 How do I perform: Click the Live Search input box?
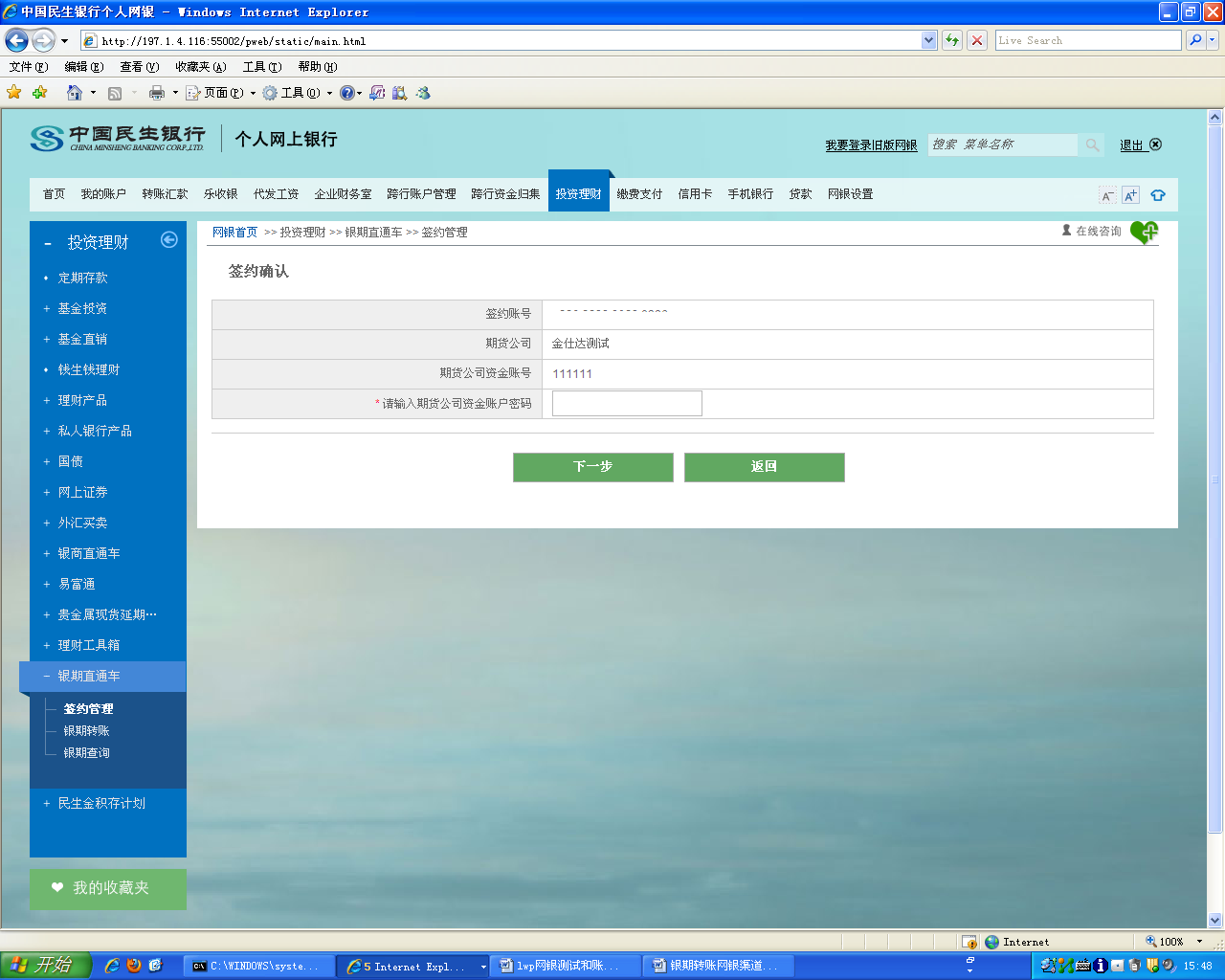coord(1089,40)
